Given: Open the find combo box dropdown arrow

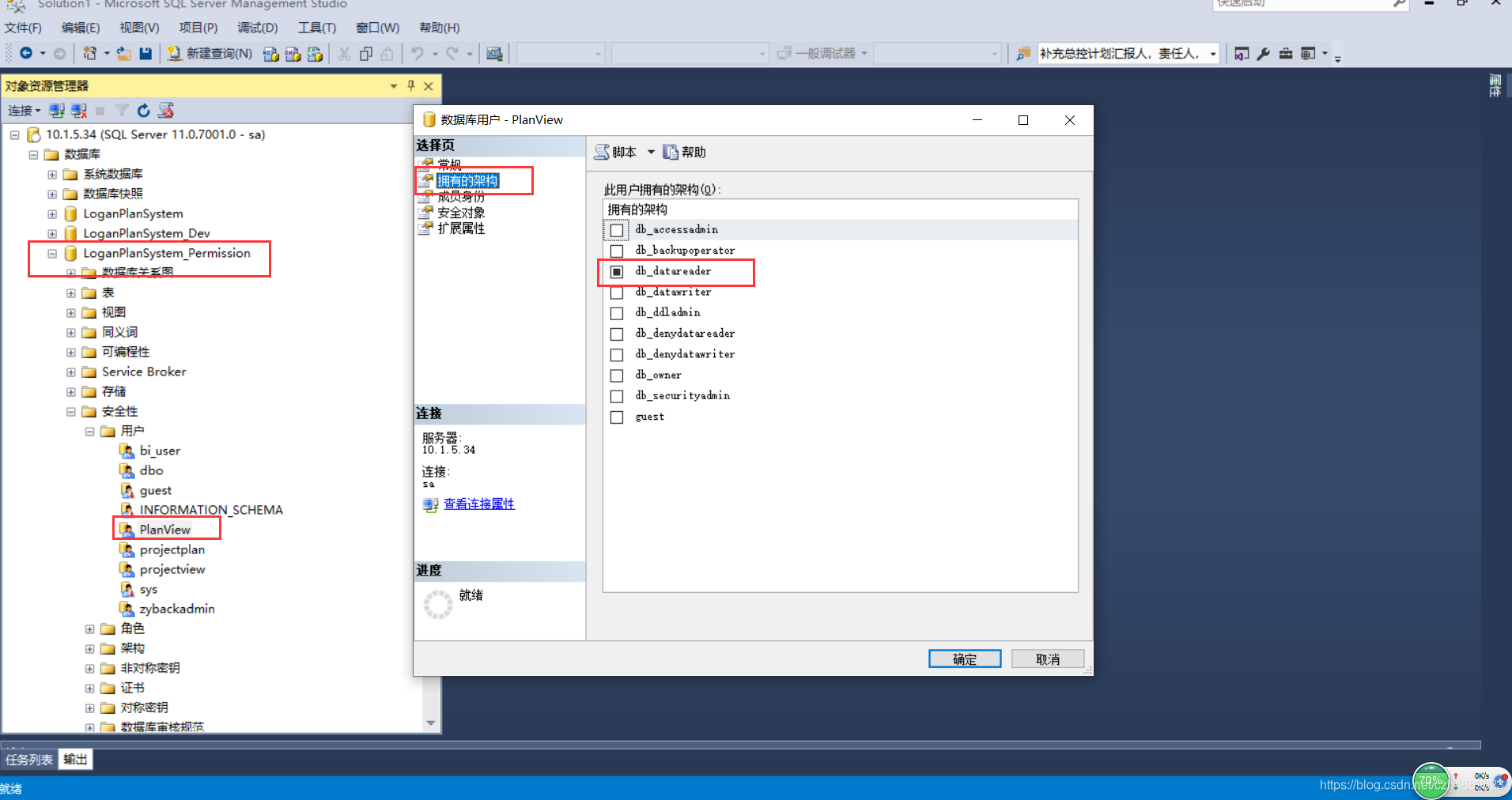Looking at the screenshot, I should [1213, 54].
